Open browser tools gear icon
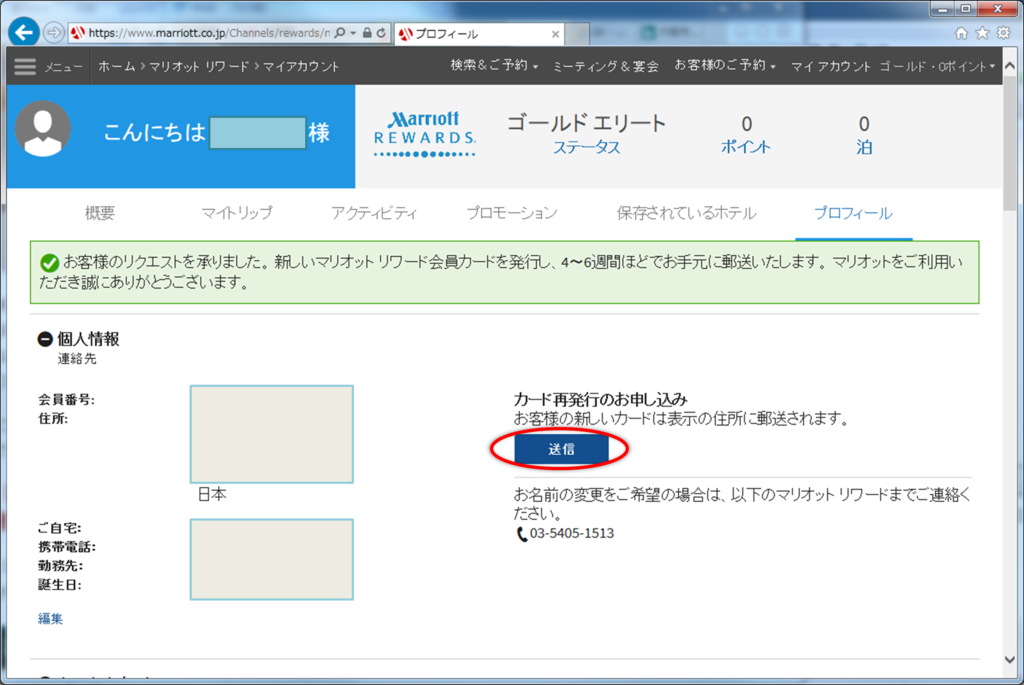 click(x=1004, y=33)
